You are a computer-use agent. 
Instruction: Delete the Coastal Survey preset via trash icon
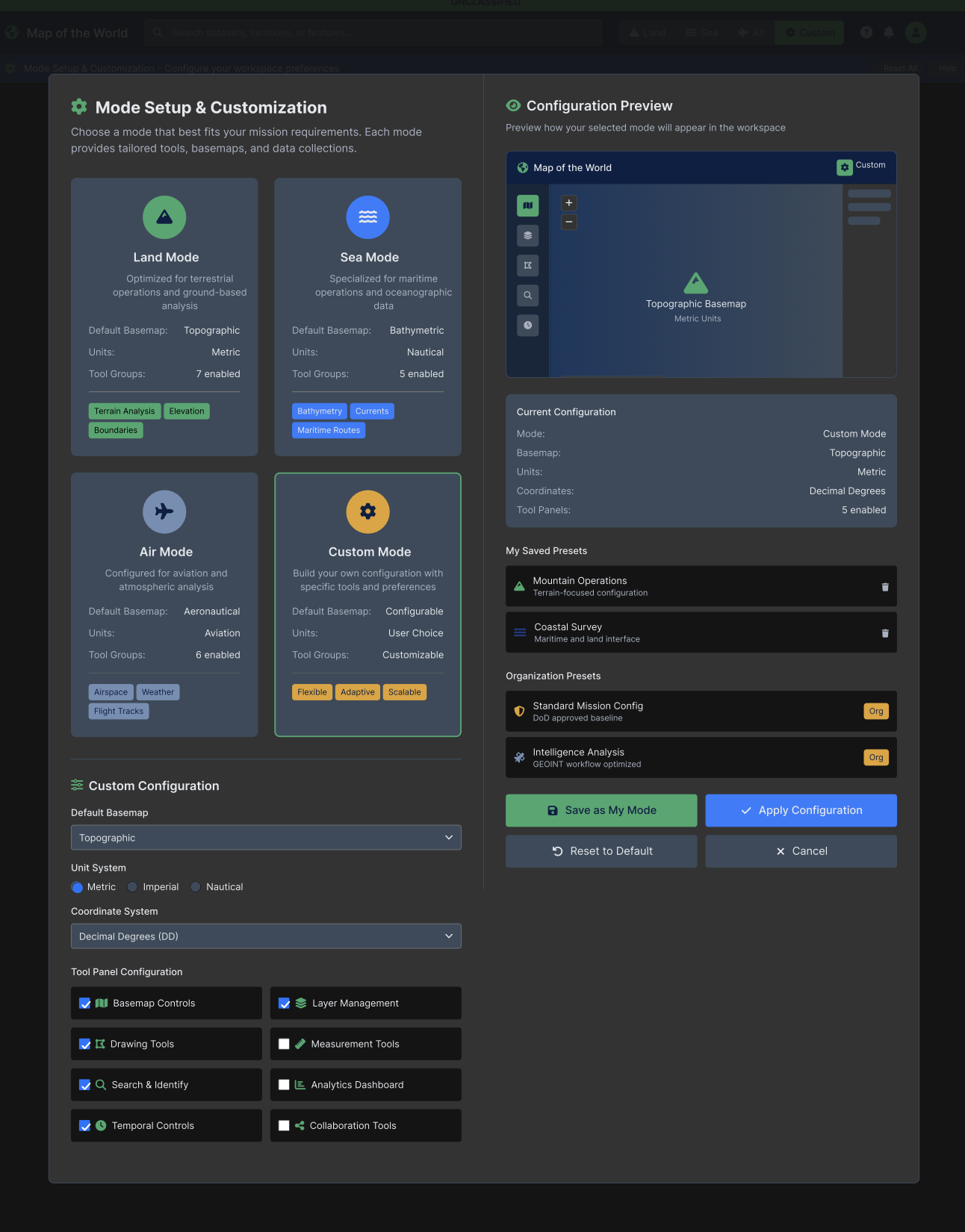tap(885, 633)
